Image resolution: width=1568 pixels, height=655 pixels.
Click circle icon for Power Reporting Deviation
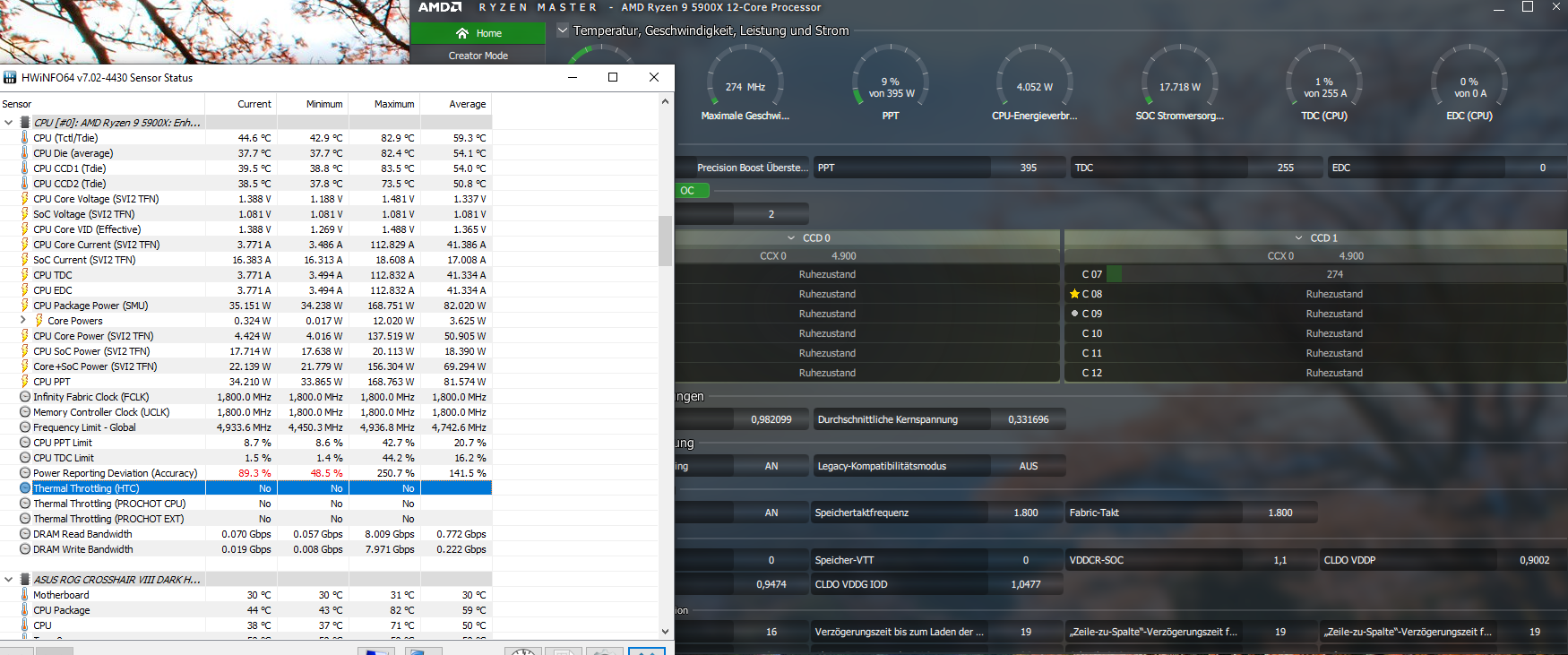24,473
